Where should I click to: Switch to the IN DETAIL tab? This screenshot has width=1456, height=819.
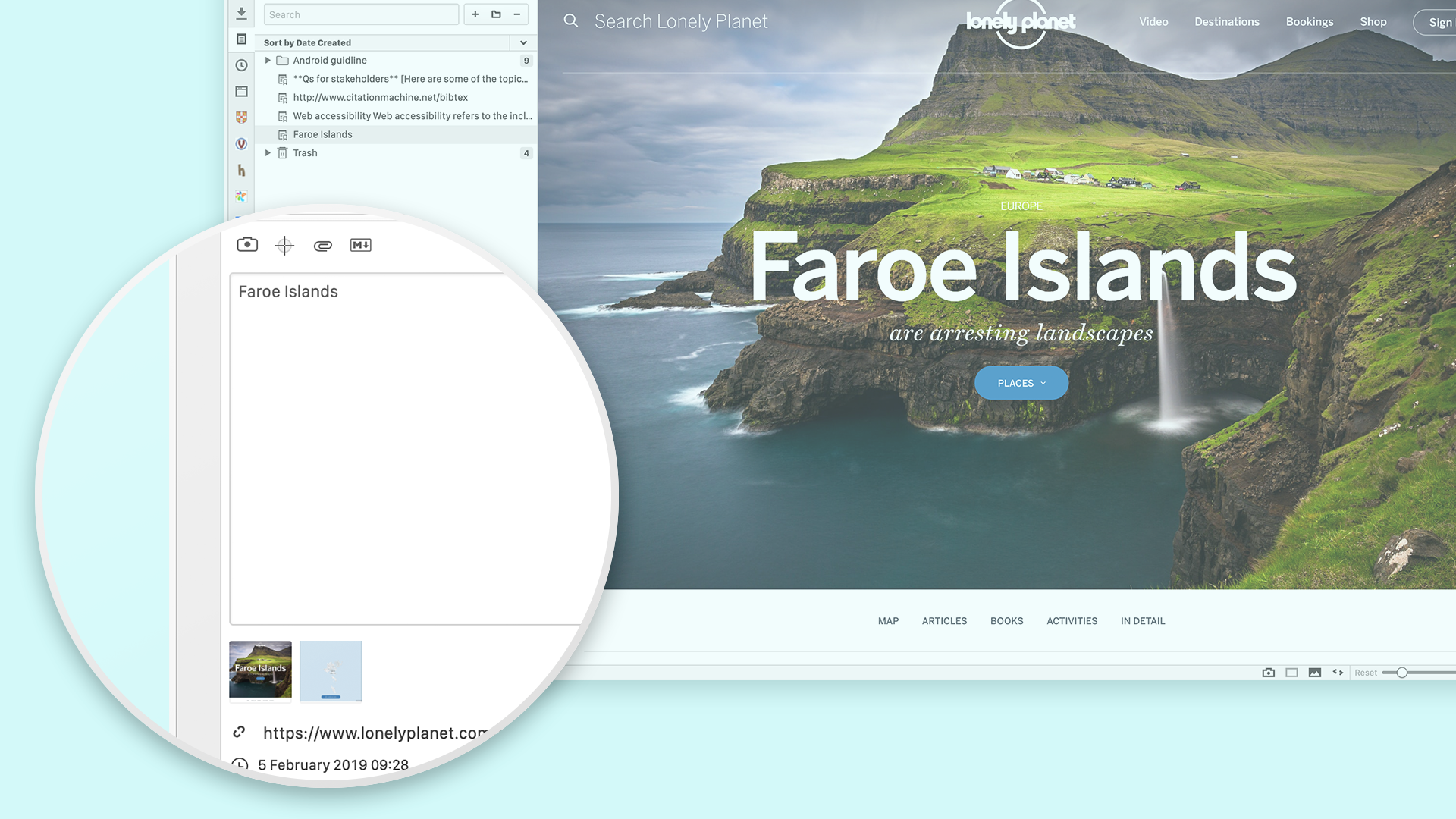tap(1143, 621)
